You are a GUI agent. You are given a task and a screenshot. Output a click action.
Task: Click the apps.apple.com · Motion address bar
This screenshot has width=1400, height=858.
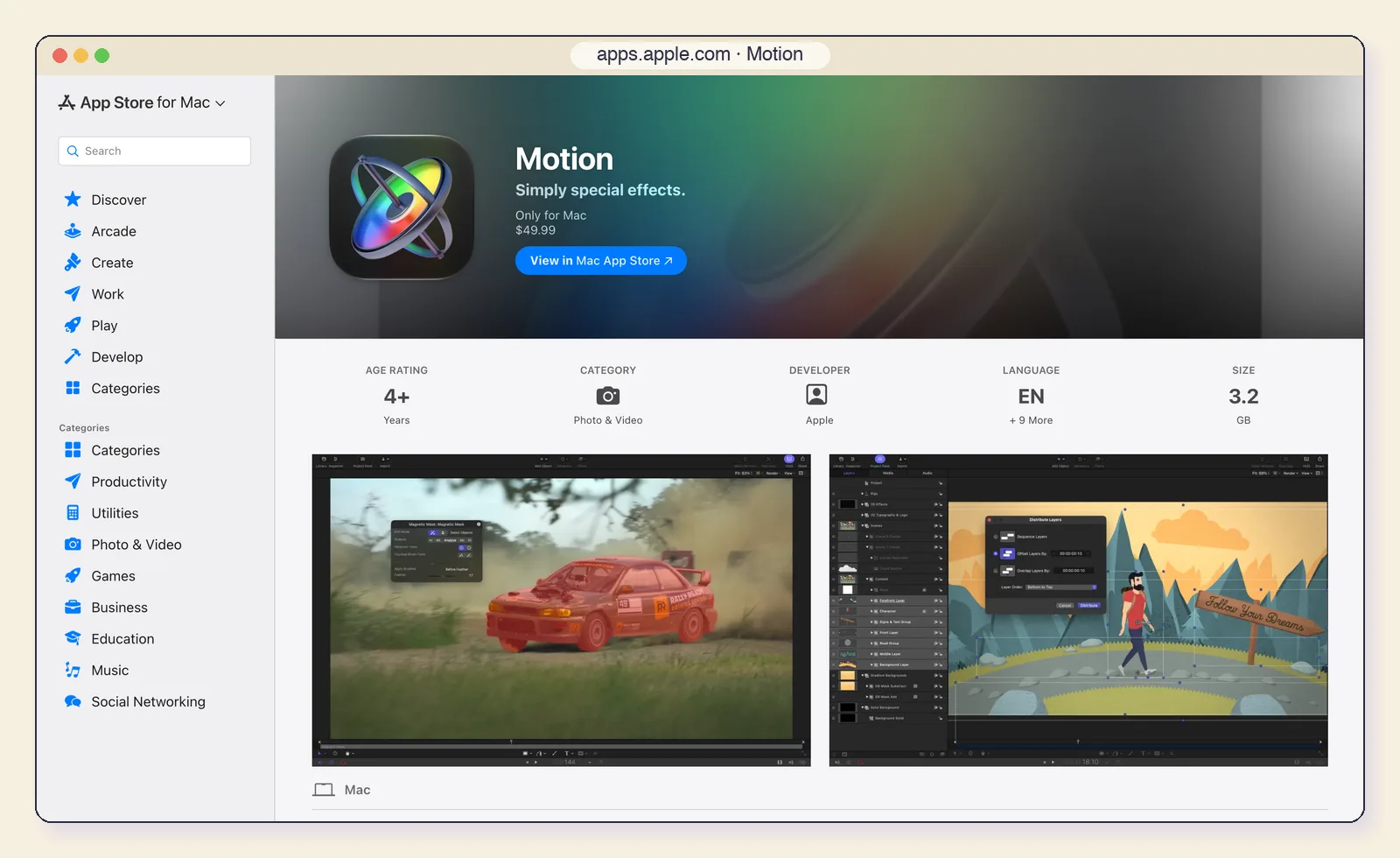point(700,54)
